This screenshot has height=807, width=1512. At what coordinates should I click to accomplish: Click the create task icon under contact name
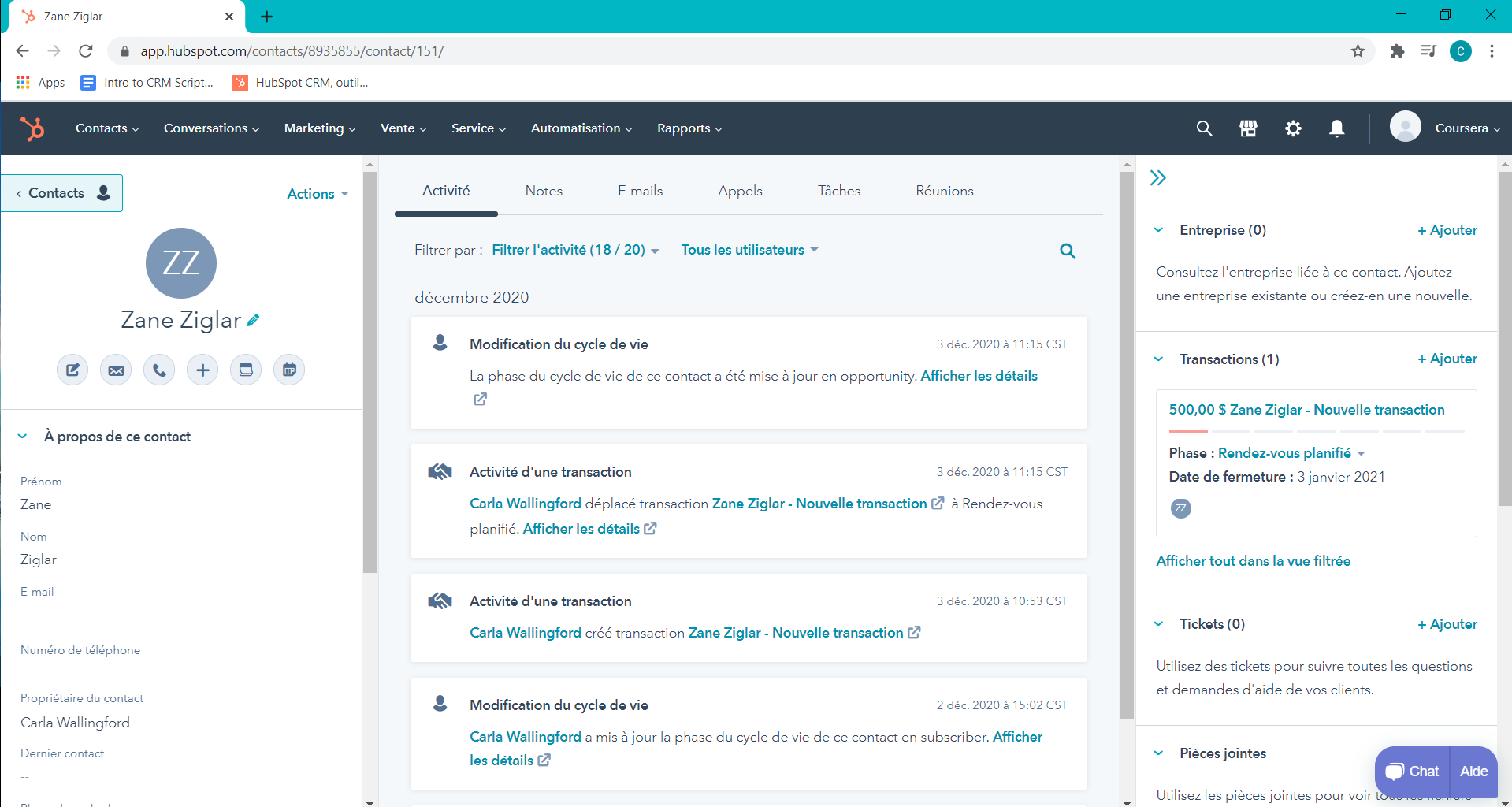246,370
